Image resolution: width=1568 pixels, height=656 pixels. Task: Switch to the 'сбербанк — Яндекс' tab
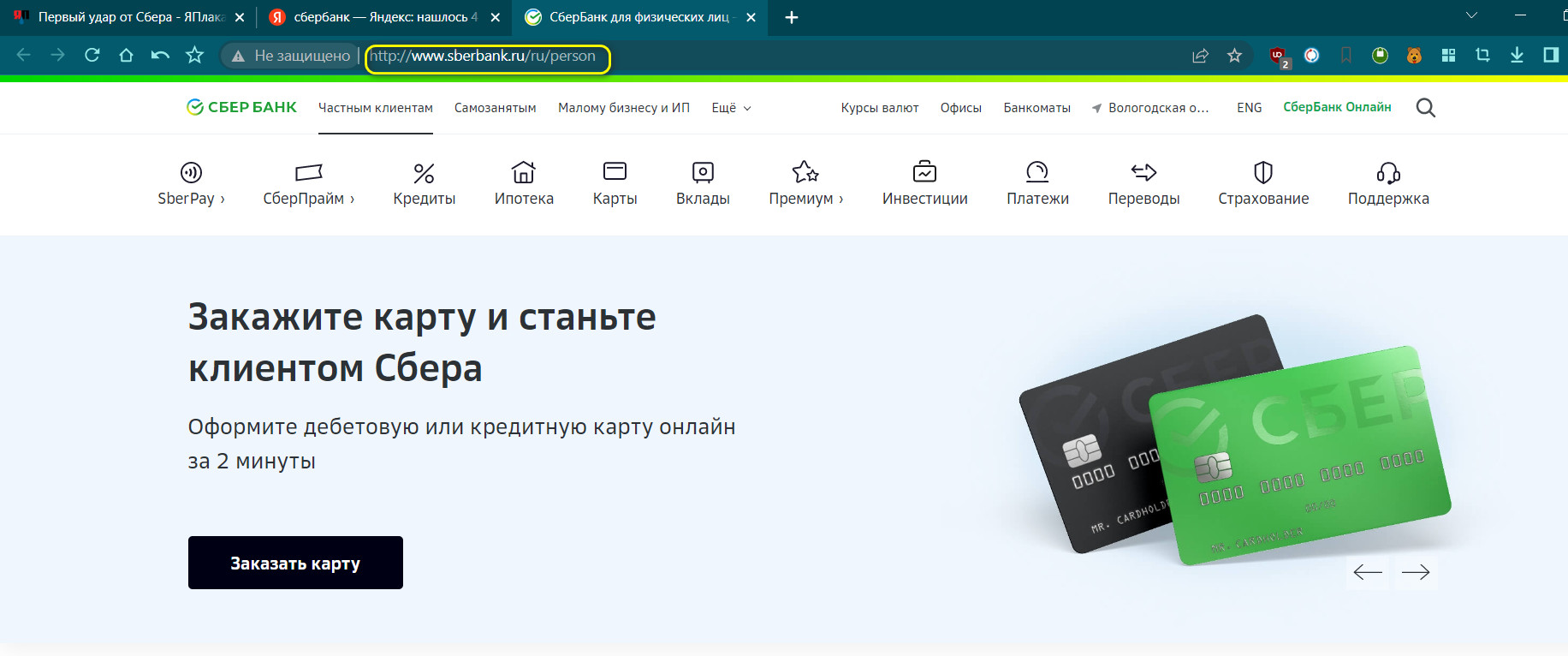coord(383,17)
